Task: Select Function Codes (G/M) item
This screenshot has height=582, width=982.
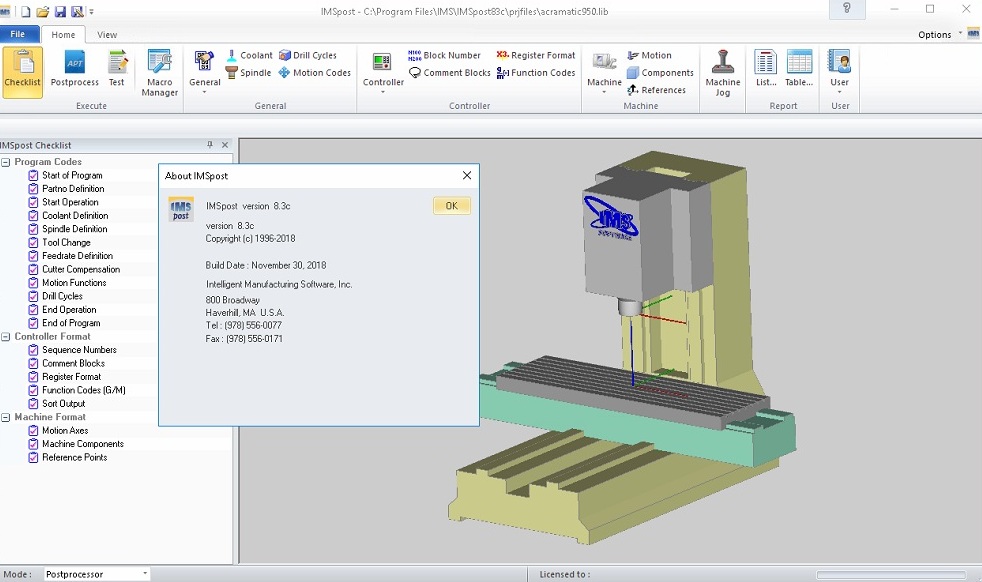Action: click(84, 390)
